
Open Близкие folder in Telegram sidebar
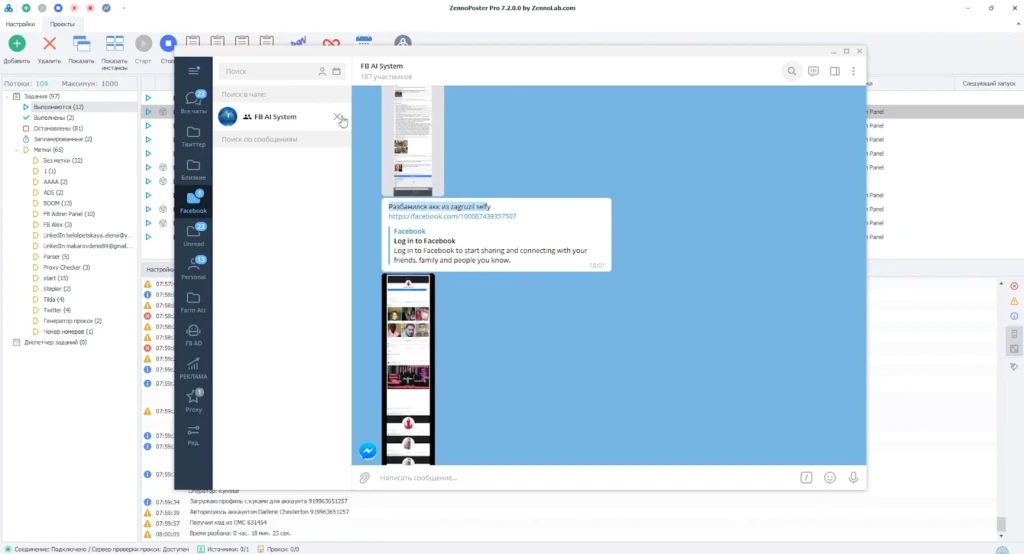click(x=193, y=169)
